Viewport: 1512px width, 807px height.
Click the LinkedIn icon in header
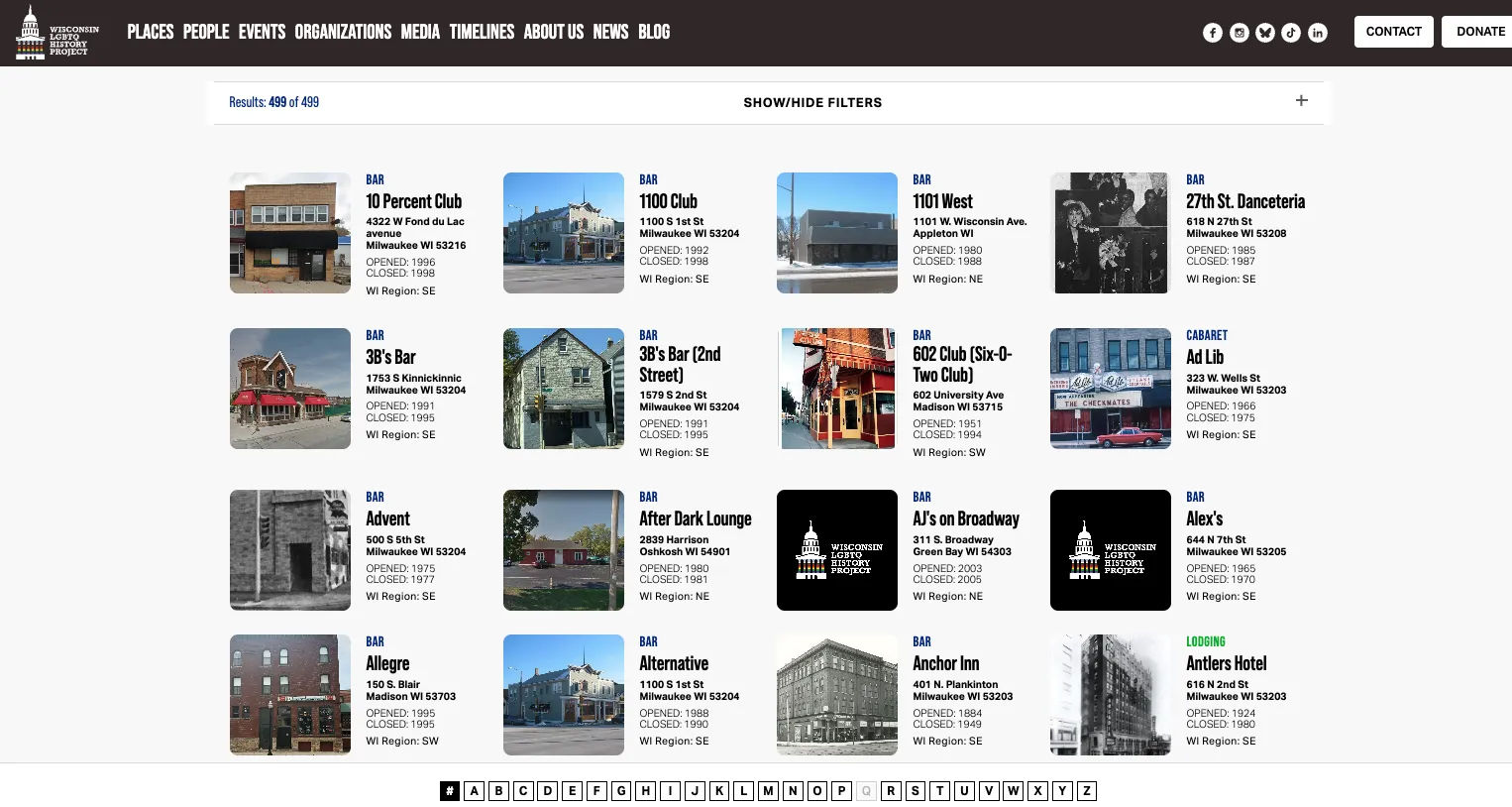[1317, 33]
